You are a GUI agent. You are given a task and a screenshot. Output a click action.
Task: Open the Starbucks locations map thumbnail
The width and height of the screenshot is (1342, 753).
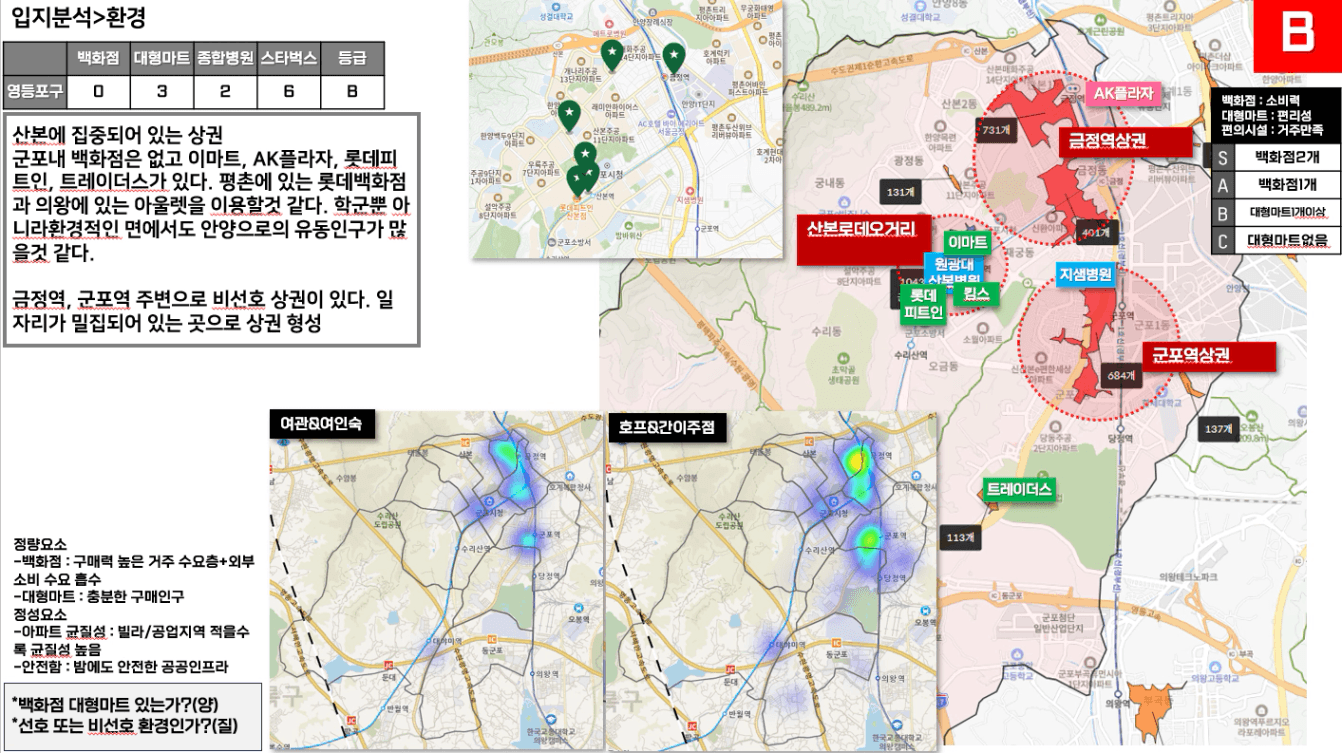[x=627, y=130]
